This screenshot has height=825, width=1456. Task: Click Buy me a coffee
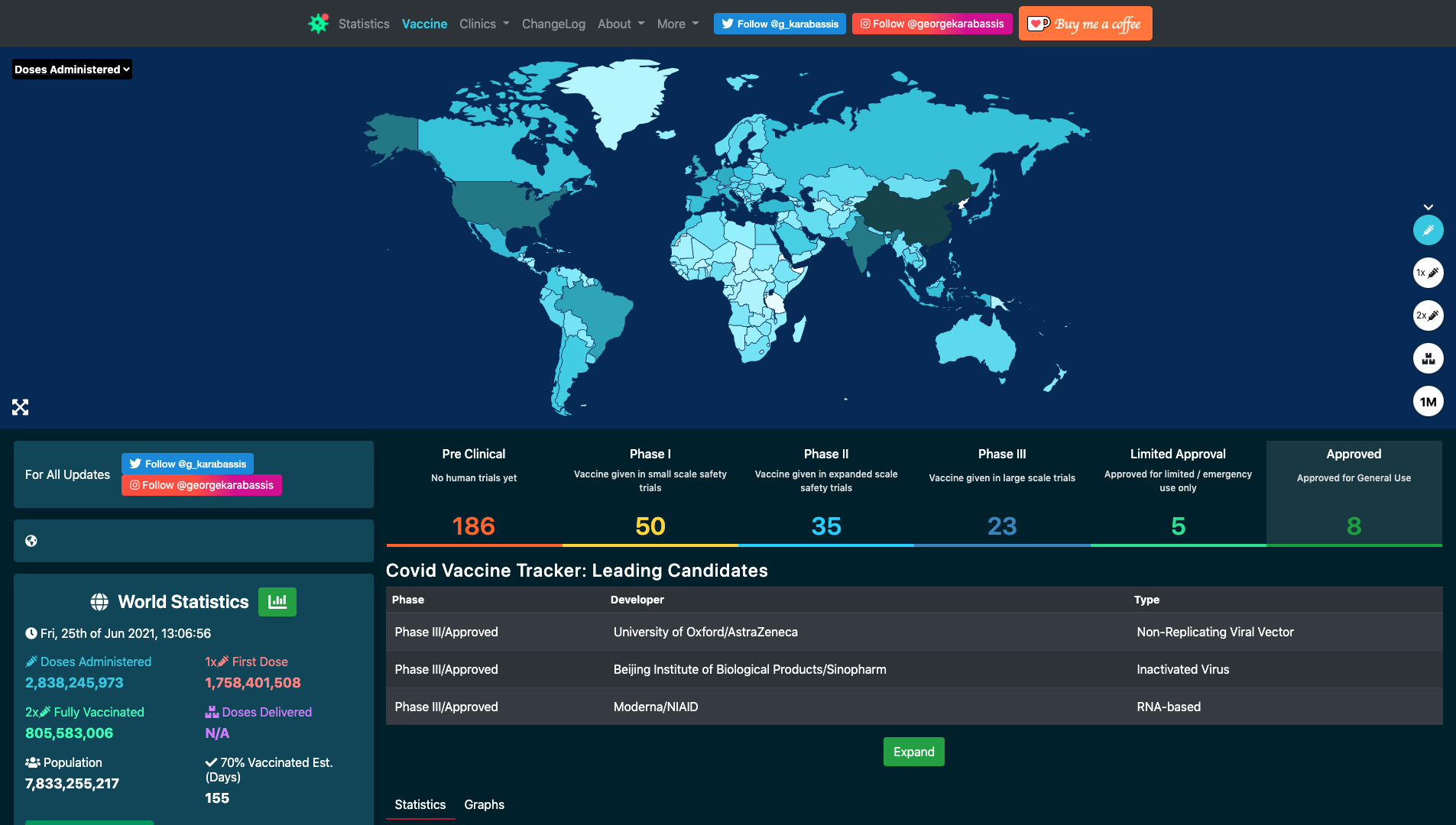click(x=1085, y=23)
